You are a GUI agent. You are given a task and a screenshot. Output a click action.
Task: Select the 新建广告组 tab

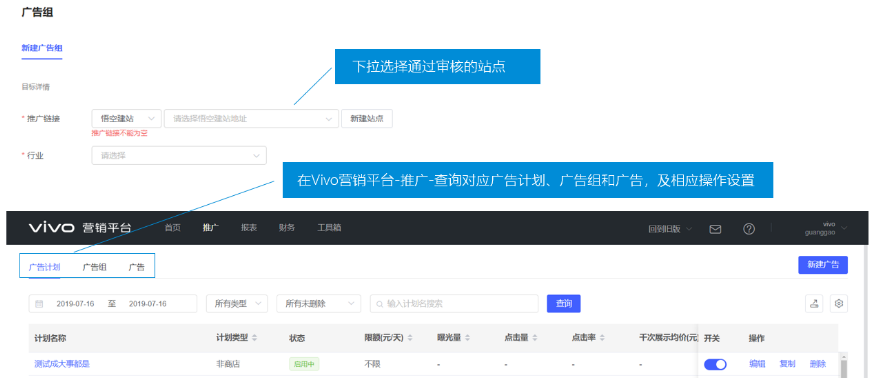[42, 48]
